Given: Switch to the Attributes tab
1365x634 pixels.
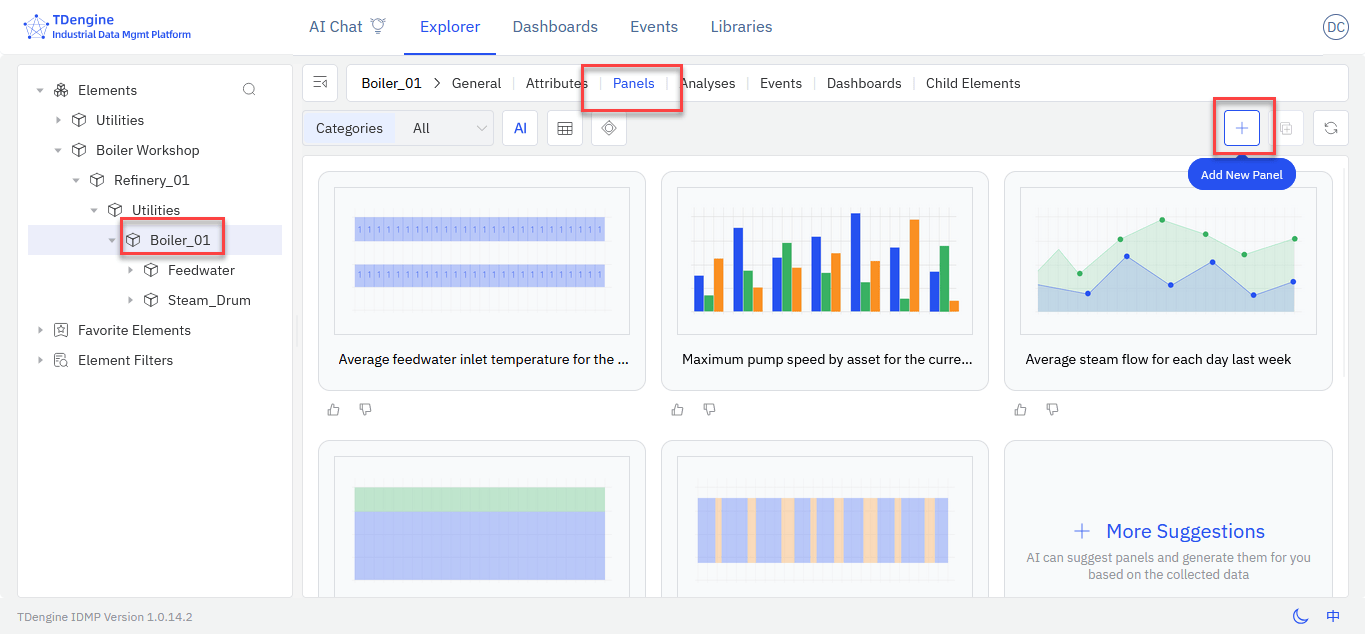Looking at the screenshot, I should (556, 83).
